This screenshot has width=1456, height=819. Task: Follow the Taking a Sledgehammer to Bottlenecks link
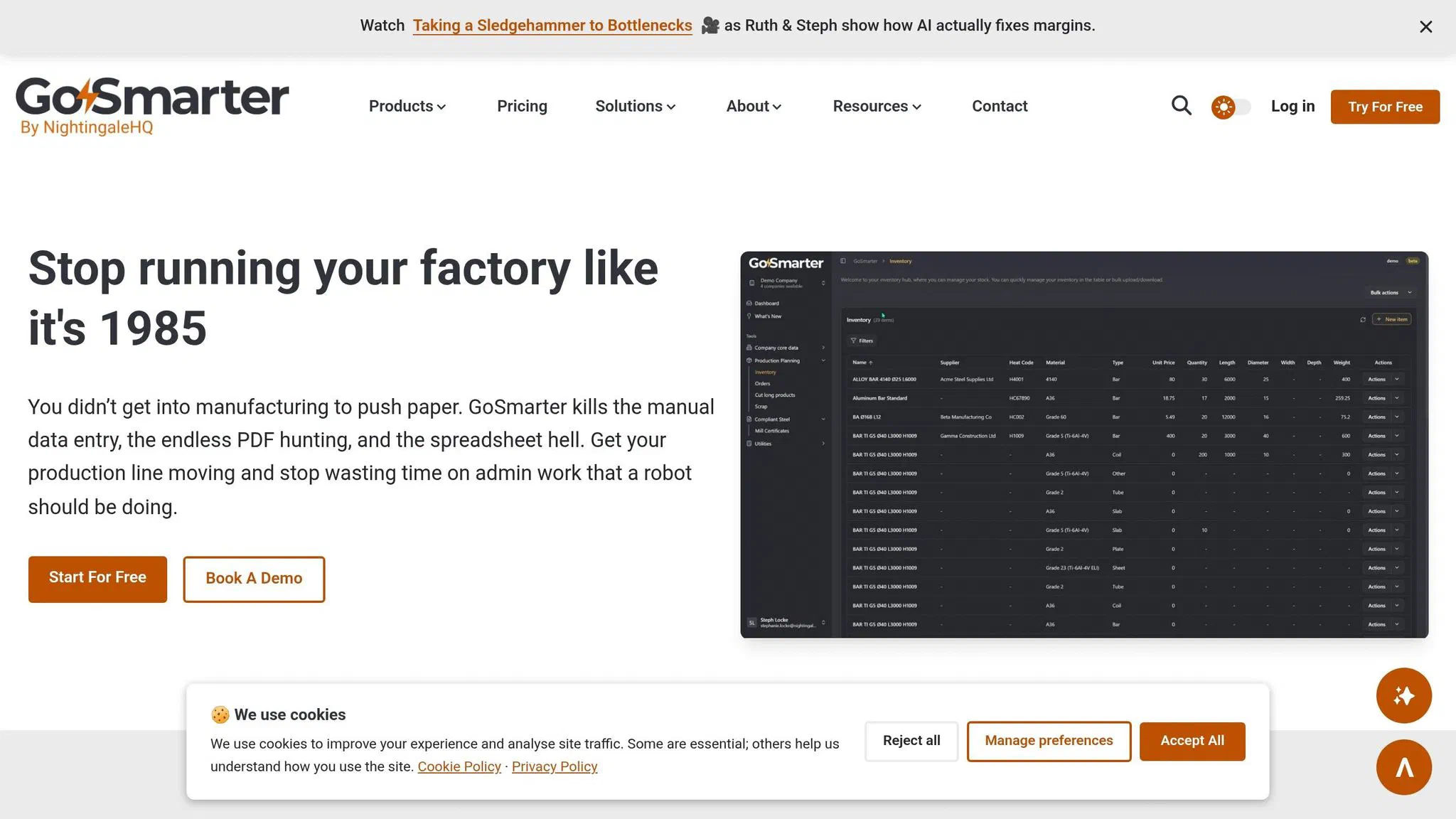(x=552, y=25)
